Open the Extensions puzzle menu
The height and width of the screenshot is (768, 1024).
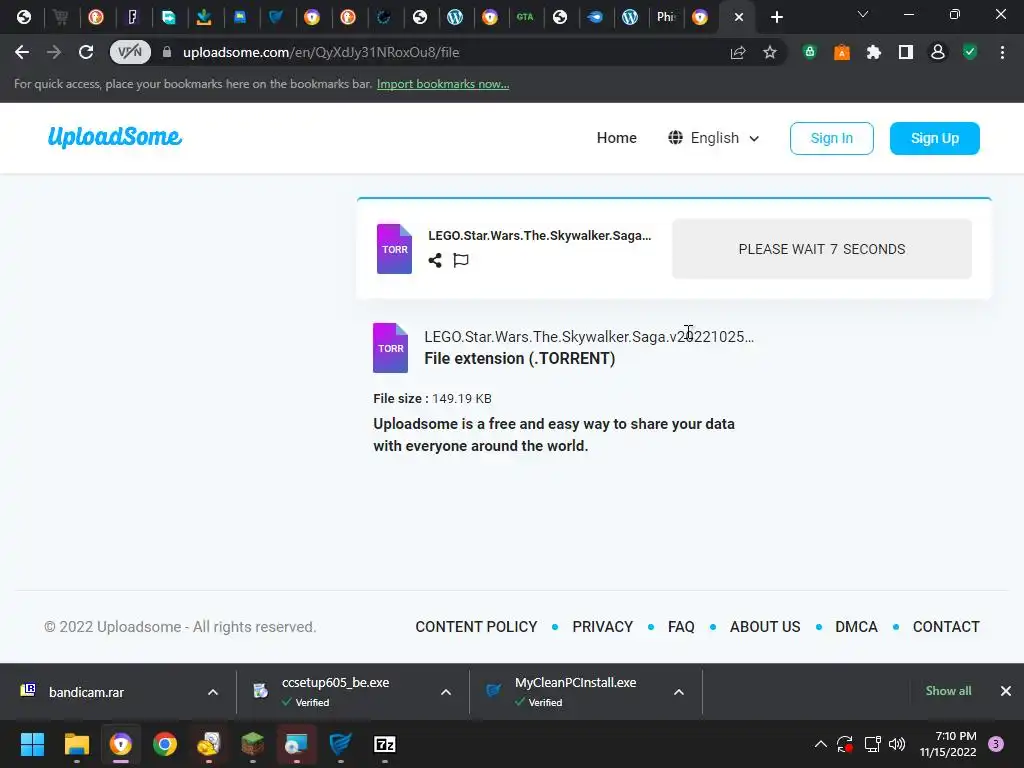[874, 52]
